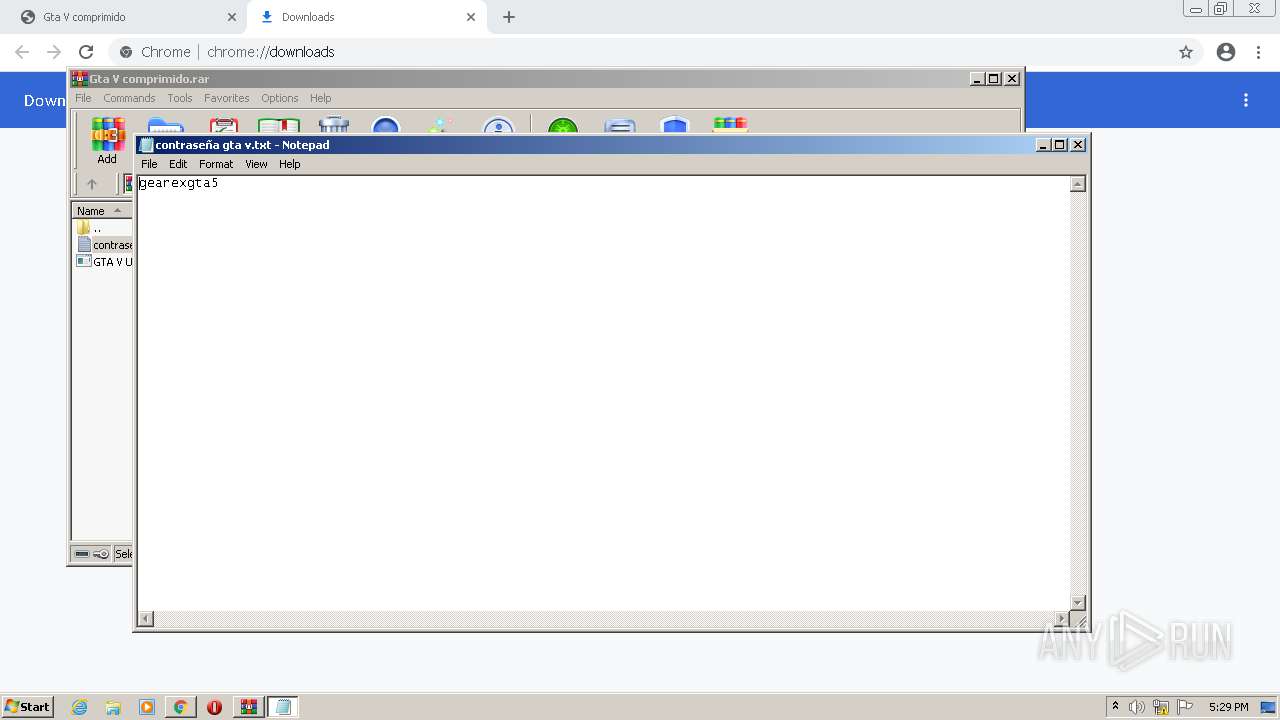The image size is (1280, 720).
Task: Switch to WinRAR taskbar button
Action: [x=249, y=707]
